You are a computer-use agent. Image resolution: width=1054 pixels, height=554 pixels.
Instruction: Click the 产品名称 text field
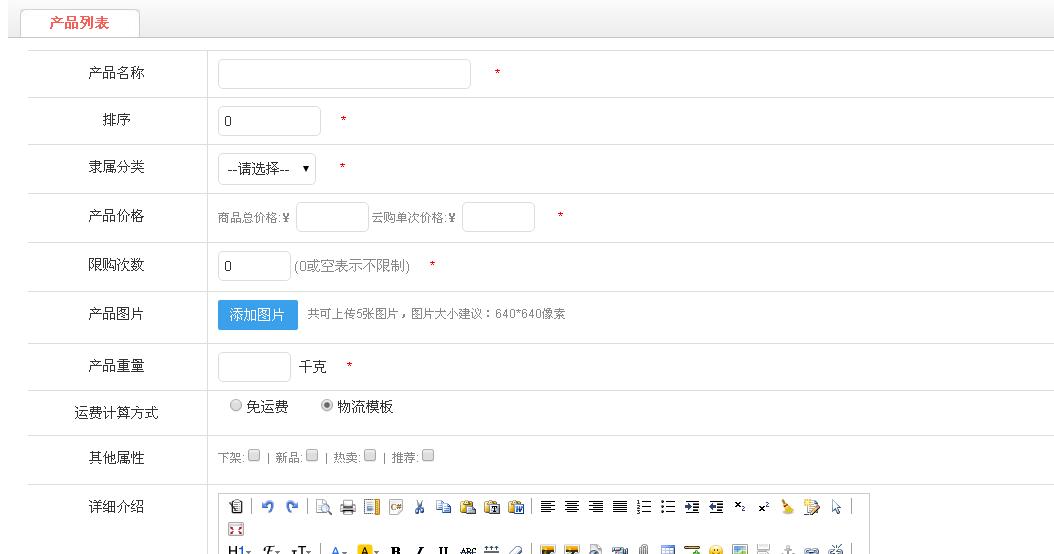pyautogui.click(x=344, y=74)
